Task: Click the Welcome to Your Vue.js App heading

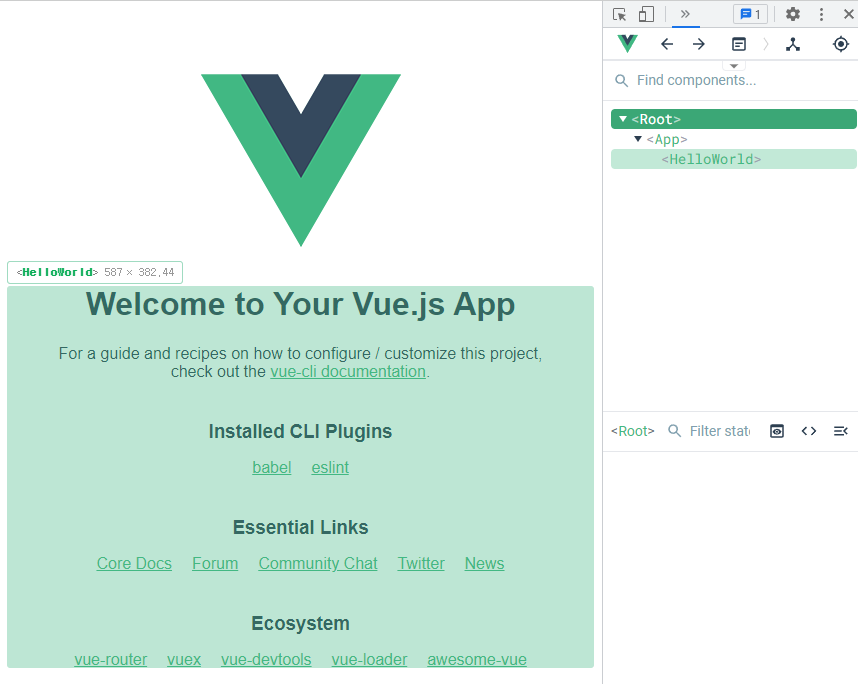Action: 300,304
